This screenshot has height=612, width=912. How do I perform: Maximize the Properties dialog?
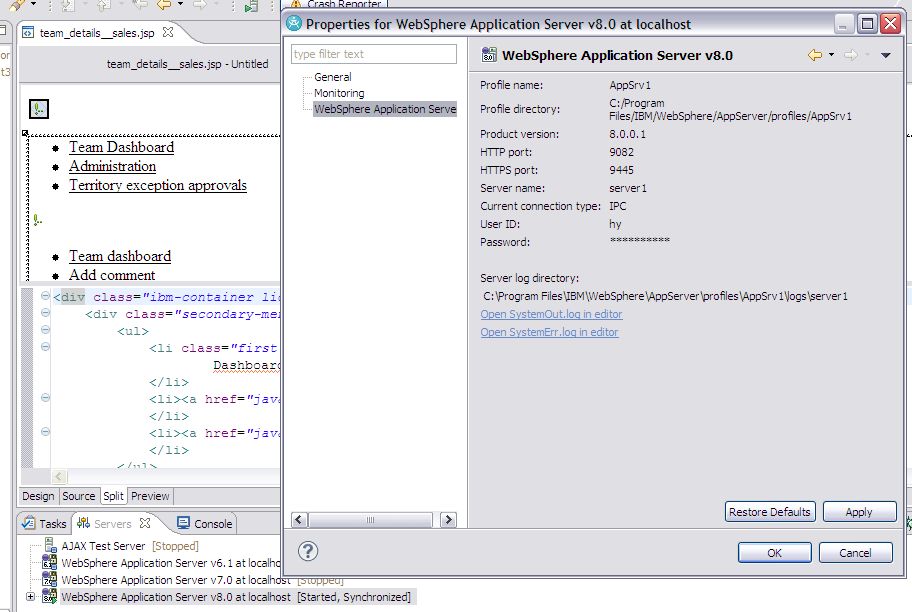[x=867, y=24]
